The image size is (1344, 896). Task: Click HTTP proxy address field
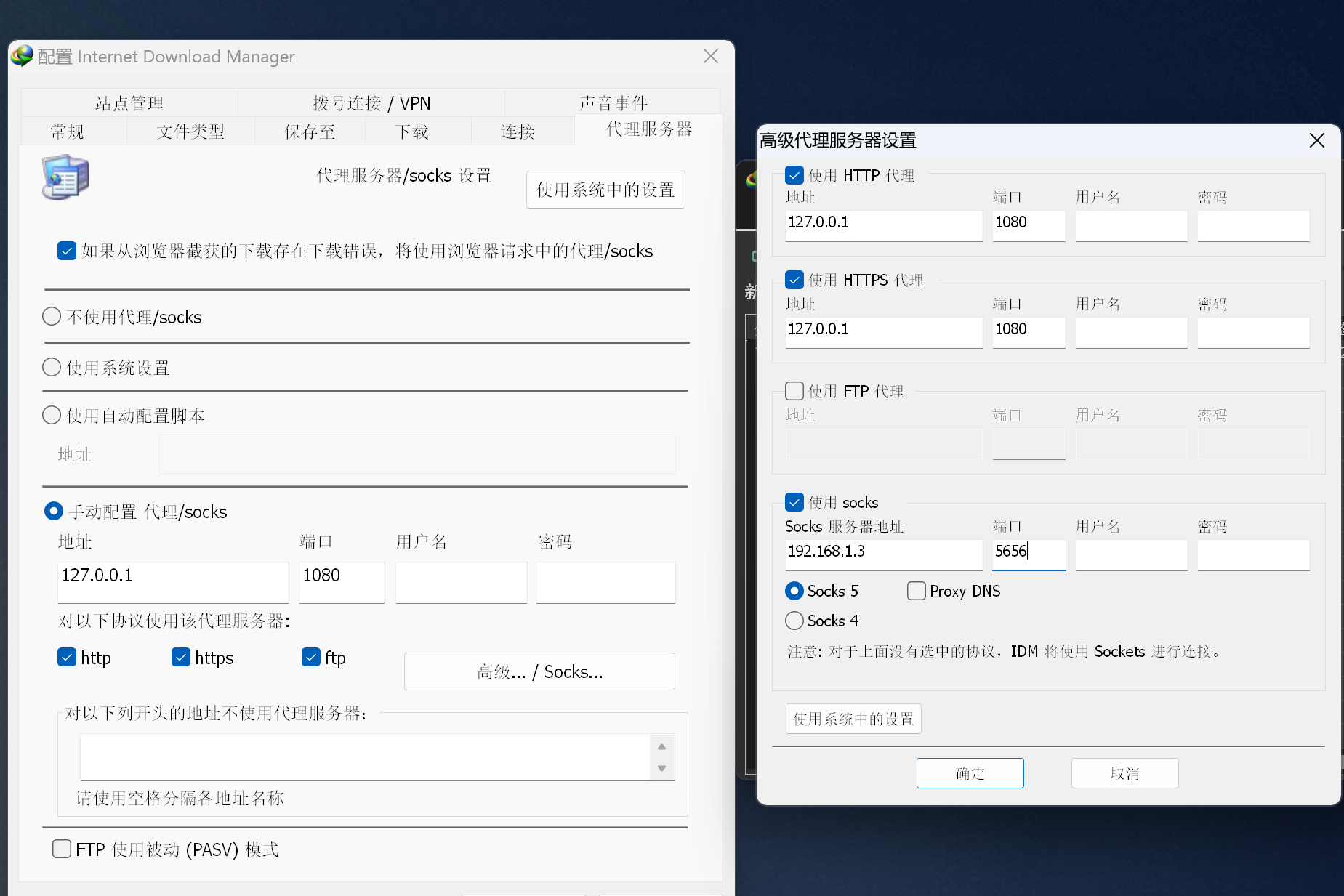click(884, 225)
